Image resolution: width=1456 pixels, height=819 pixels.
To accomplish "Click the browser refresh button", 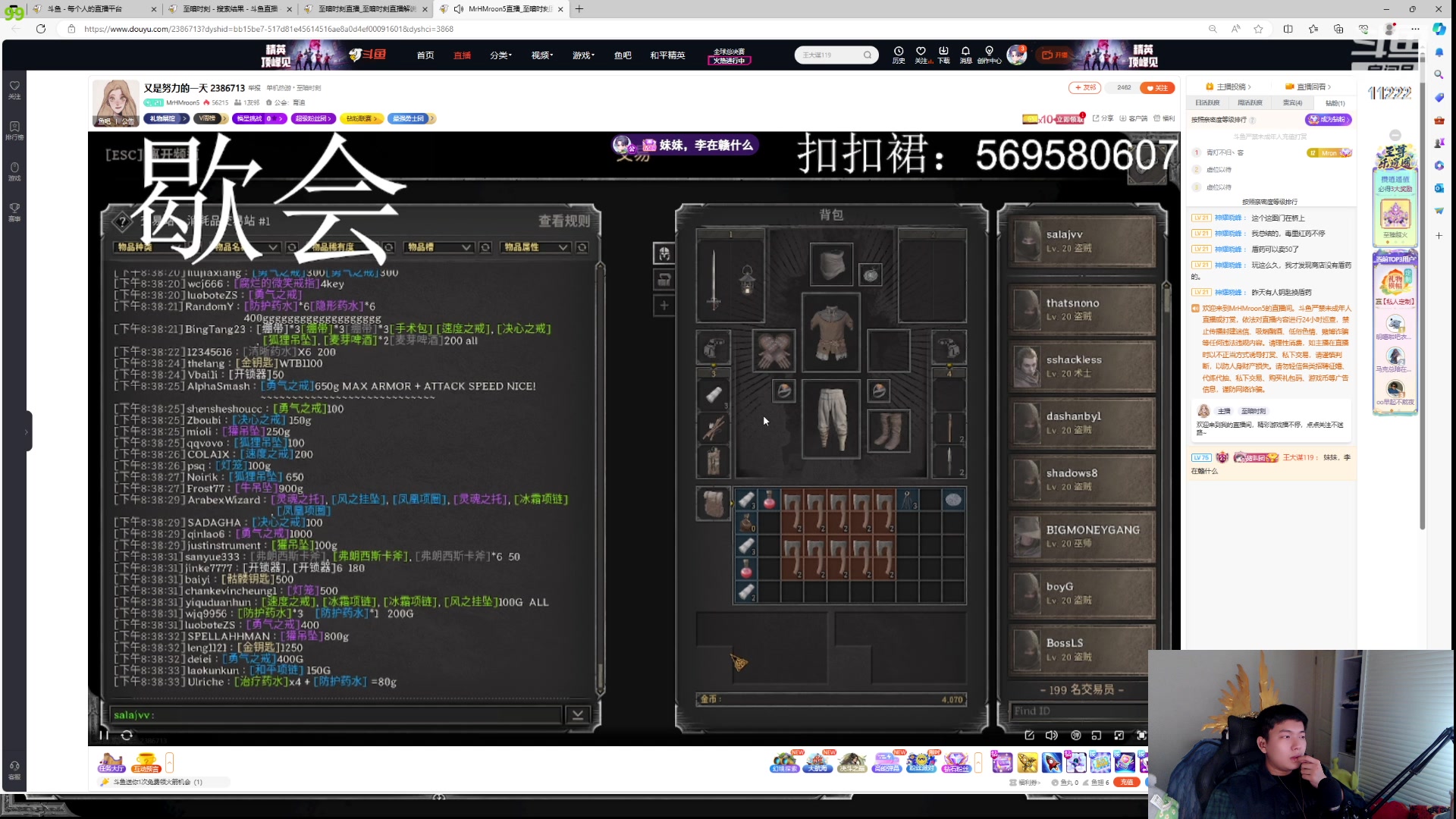I will pos(41,29).
